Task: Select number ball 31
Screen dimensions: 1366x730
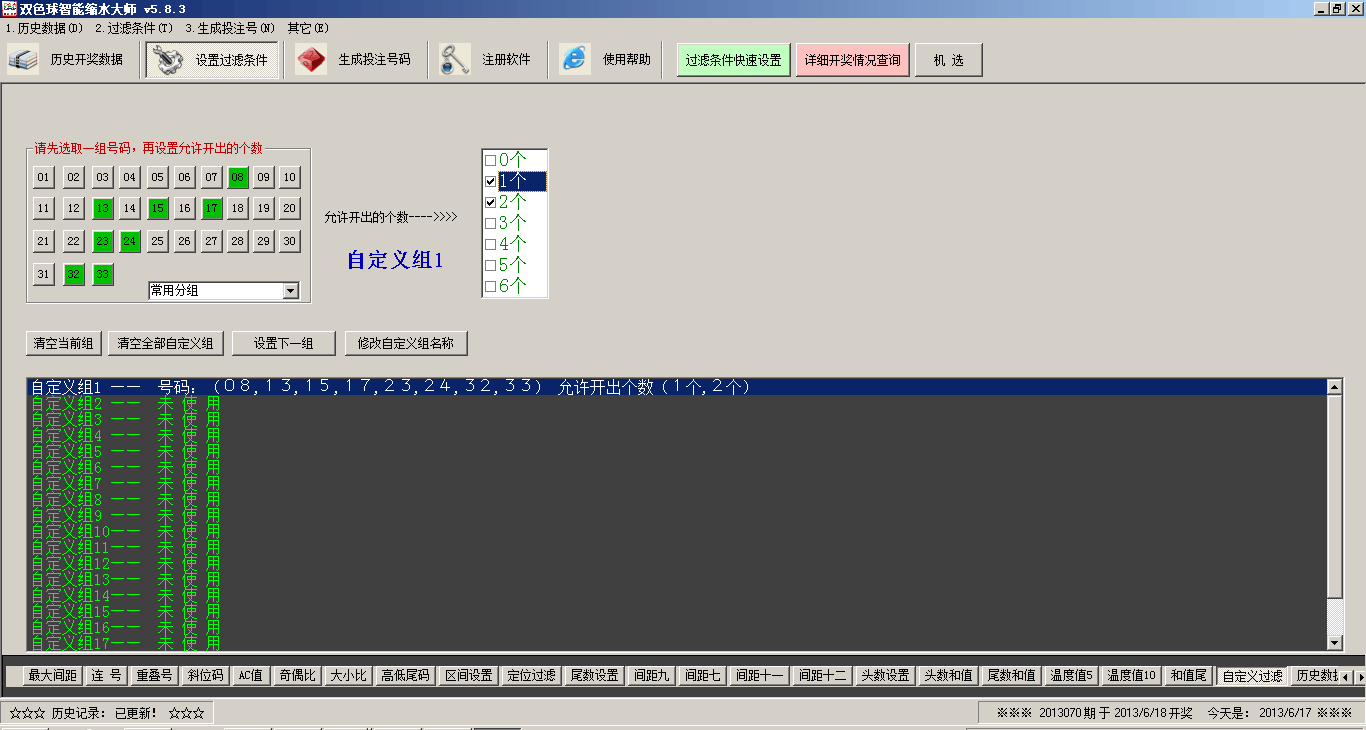Action: (x=43, y=274)
